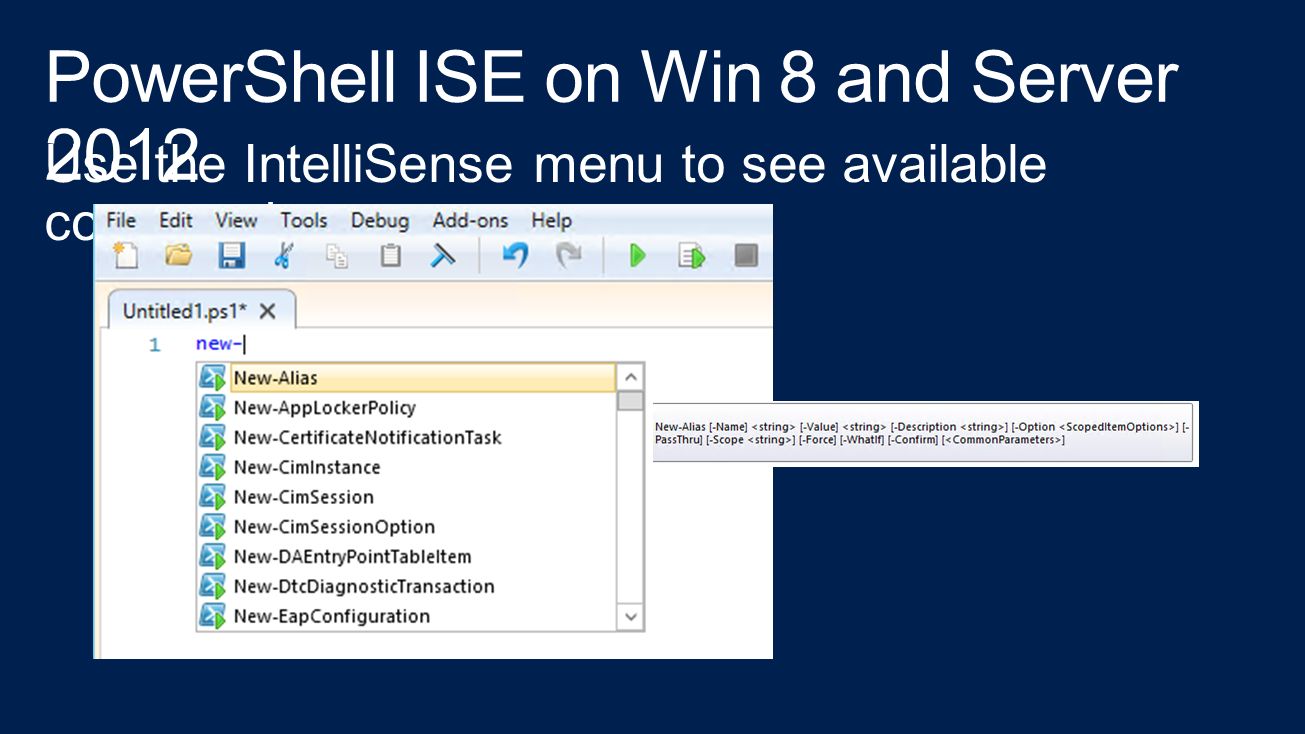The width and height of the screenshot is (1305, 734).
Task: Click the cmdlet icon beside New-CimSession
Action: pyautogui.click(x=213, y=497)
